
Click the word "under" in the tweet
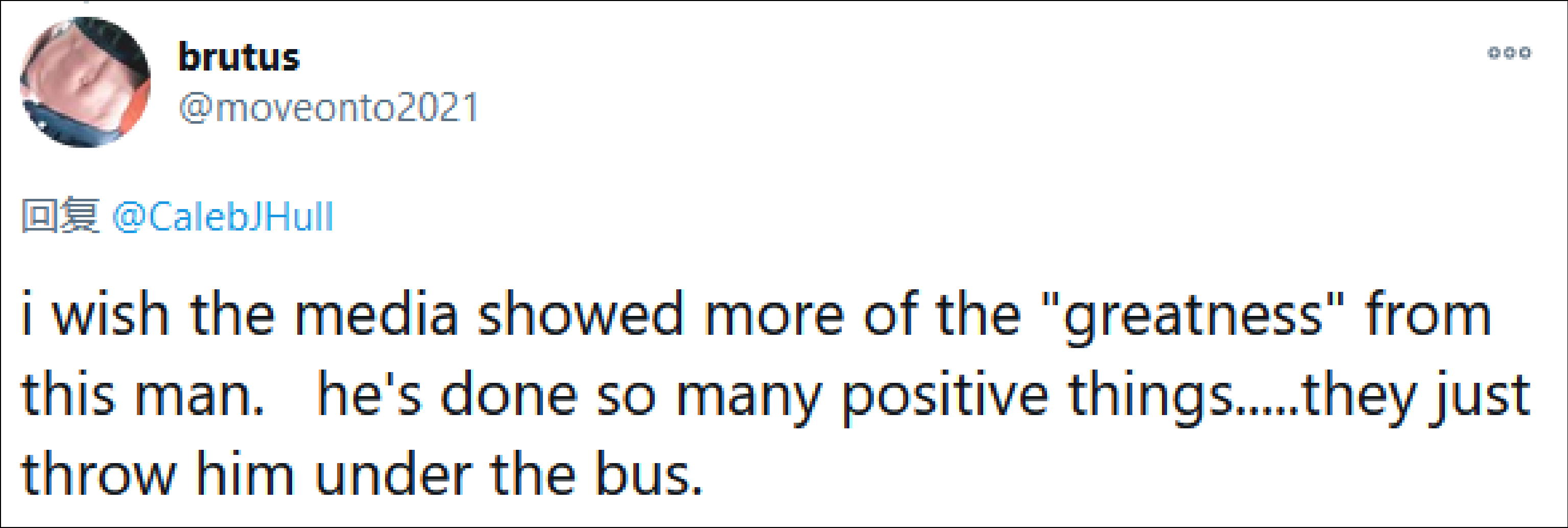(393, 475)
